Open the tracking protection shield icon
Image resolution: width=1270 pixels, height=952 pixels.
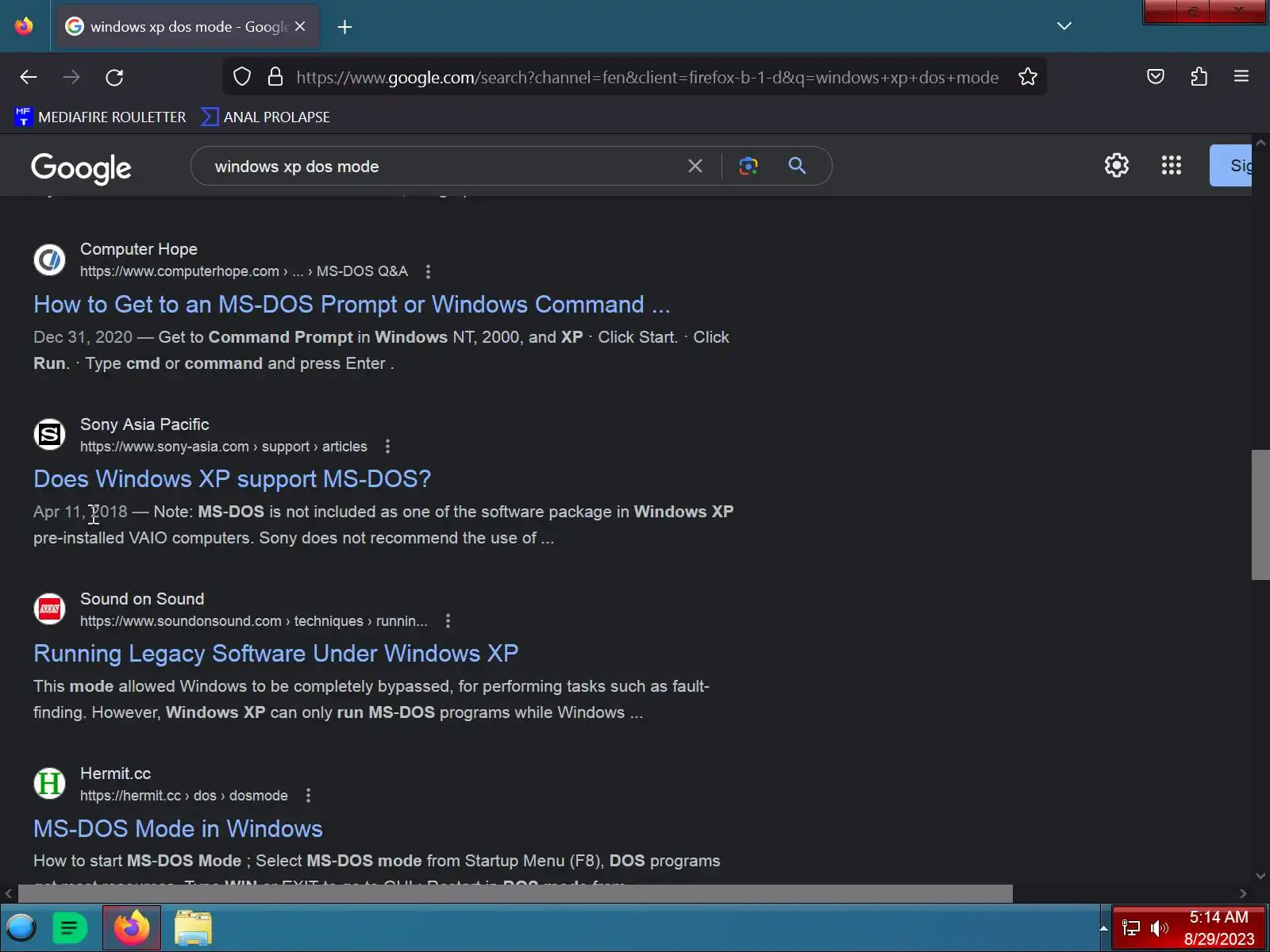[x=242, y=77]
